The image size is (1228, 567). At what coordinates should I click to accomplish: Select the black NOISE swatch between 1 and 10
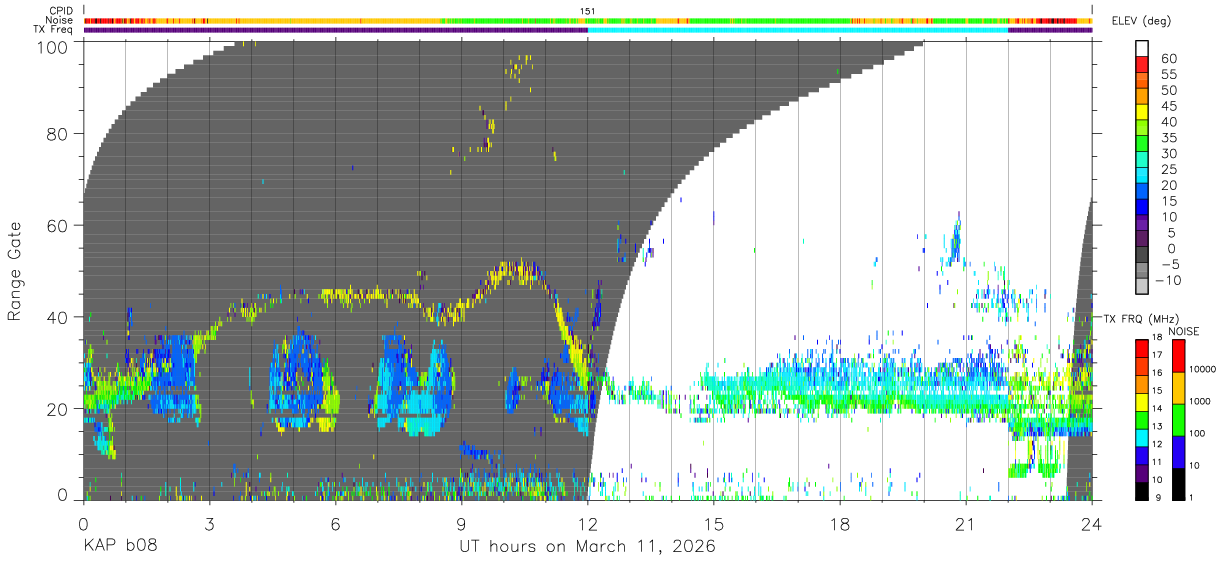coord(1178,484)
